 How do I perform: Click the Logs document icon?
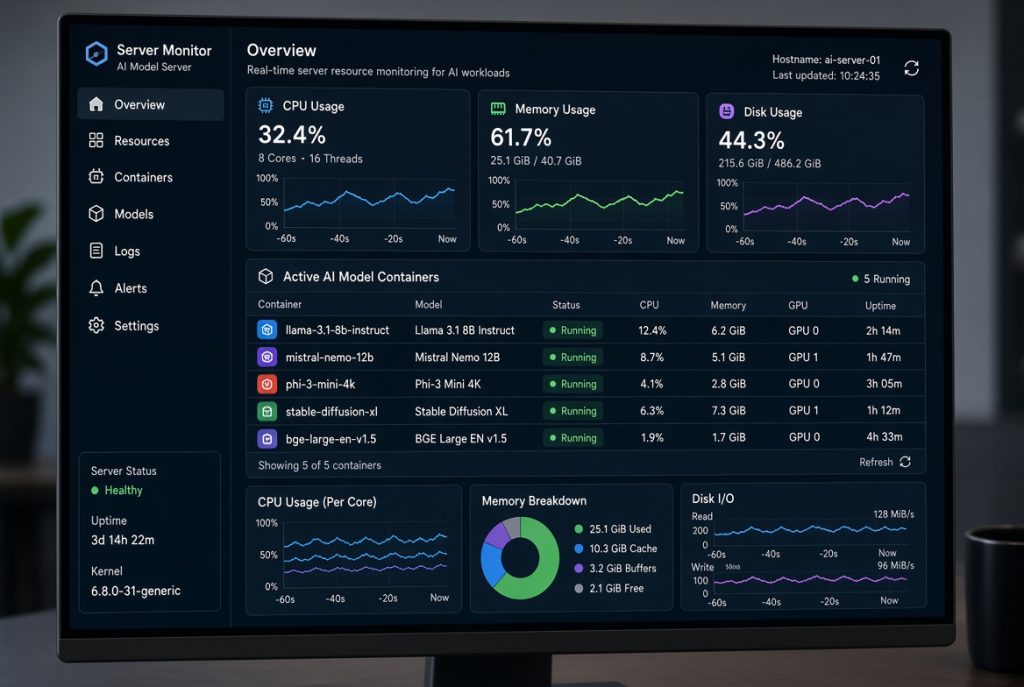[96, 250]
